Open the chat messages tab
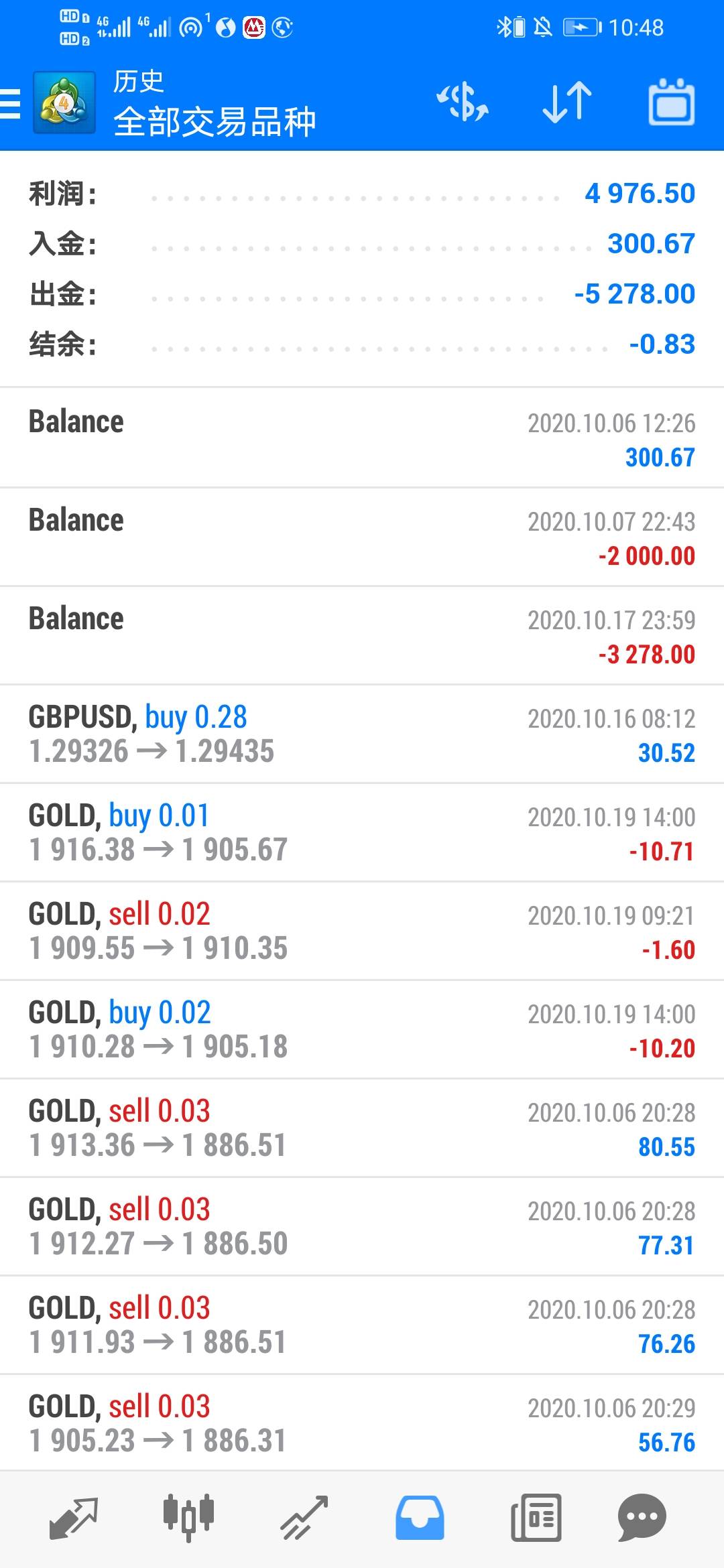The height and width of the screenshot is (1568, 724). (x=642, y=1517)
